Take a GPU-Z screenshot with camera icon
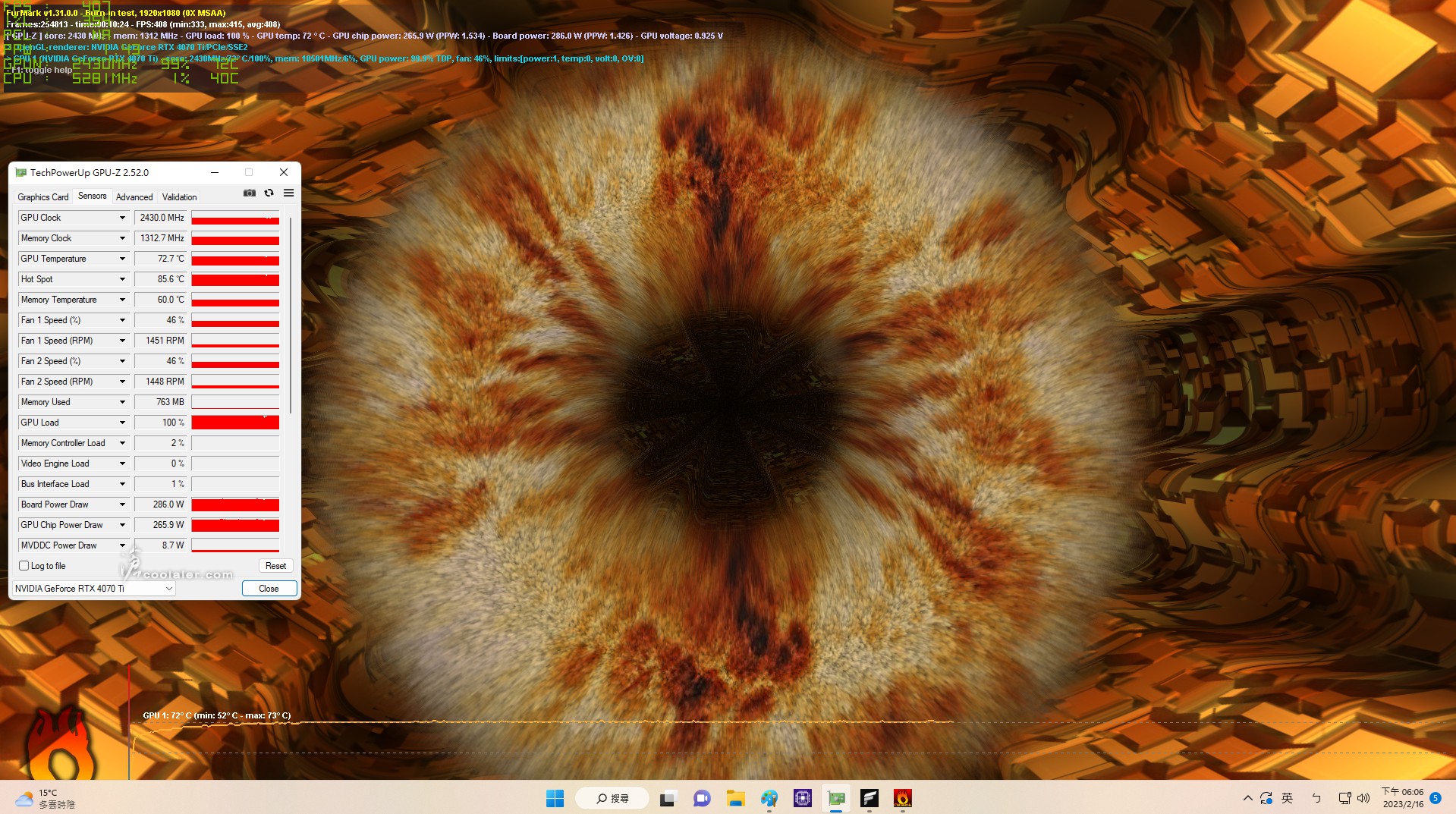 point(249,193)
